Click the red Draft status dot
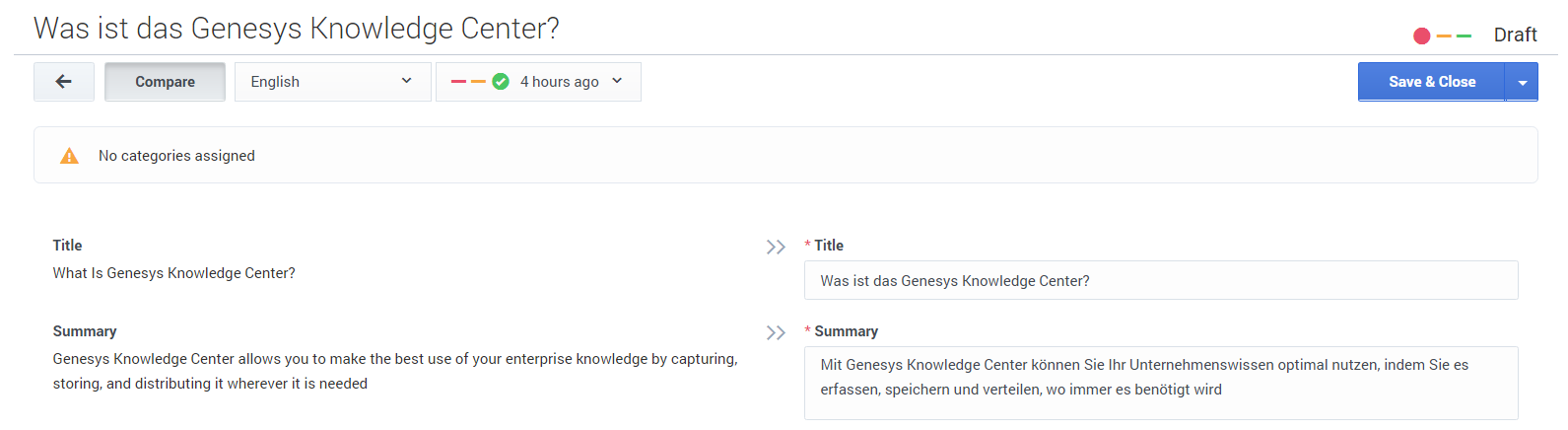 click(1421, 36)
